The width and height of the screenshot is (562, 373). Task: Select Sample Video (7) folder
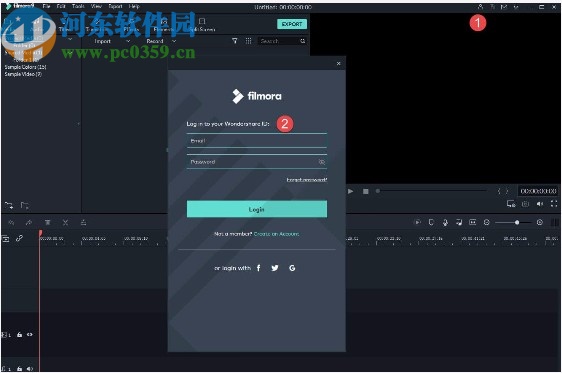(23, 74)
